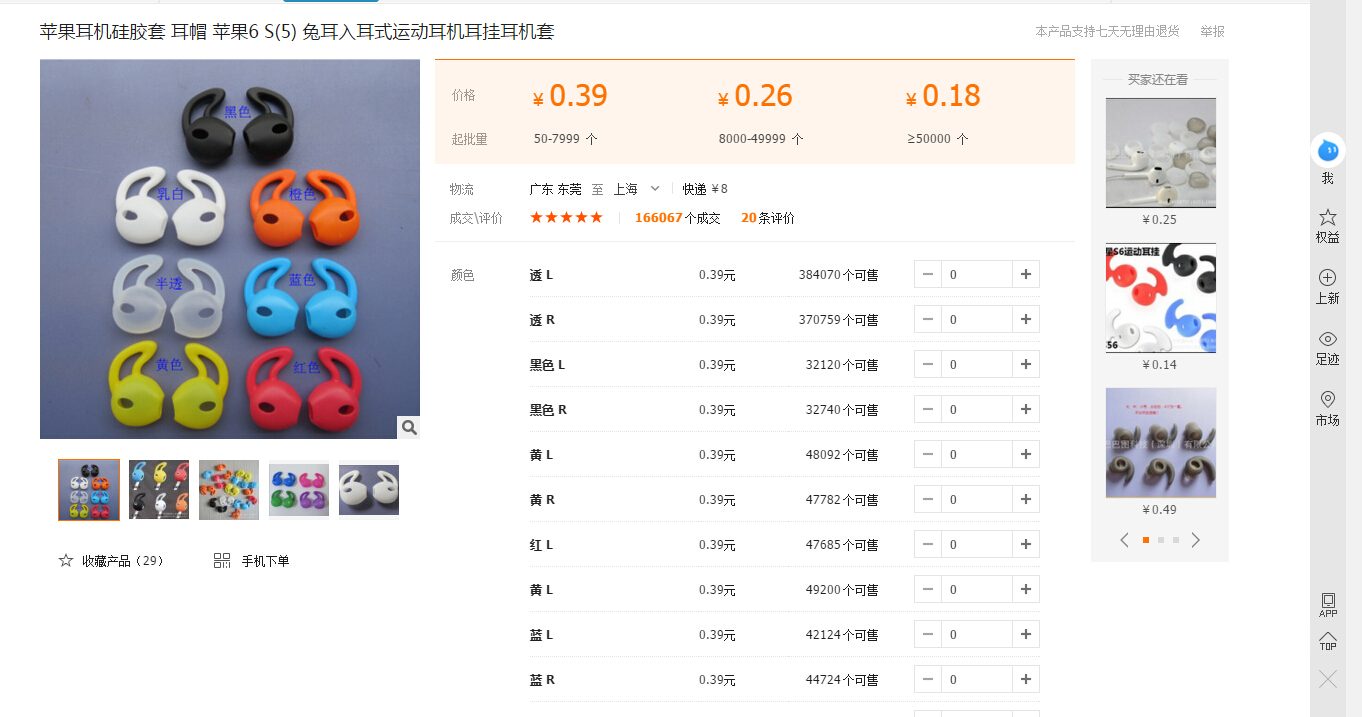Increase quantity for 黄 R
Screen dimensions: 1362x717
(x=1026, y=499)
